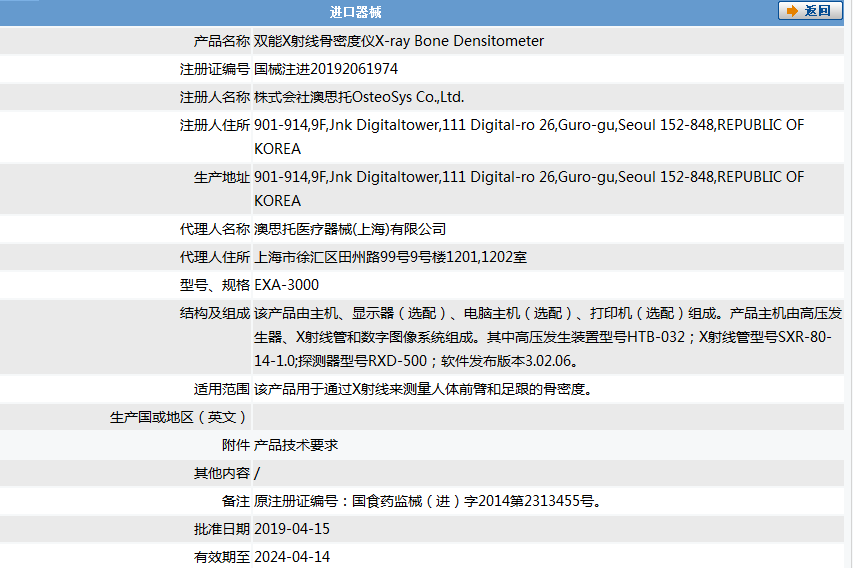
Task: Click the remark 原注册证编号 text
Action: tap(429, 501)
